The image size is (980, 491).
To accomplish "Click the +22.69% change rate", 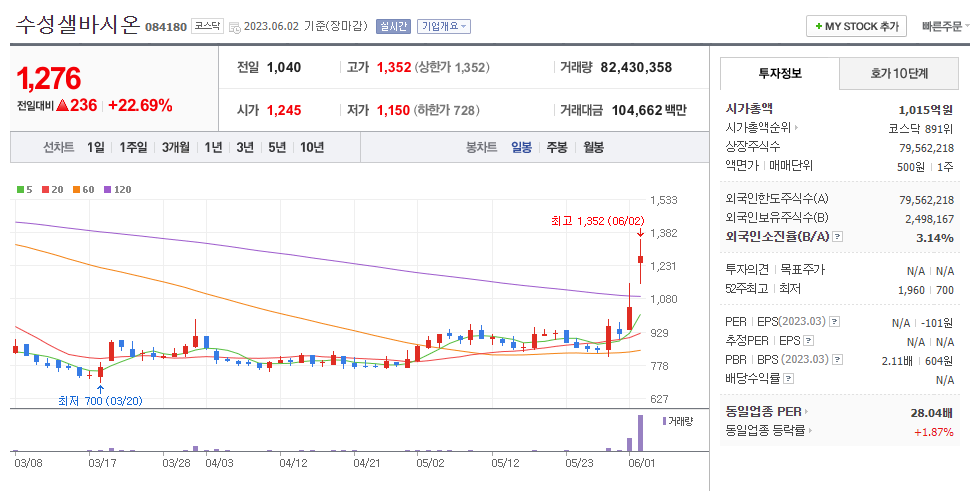I will (x=140, y=106).
